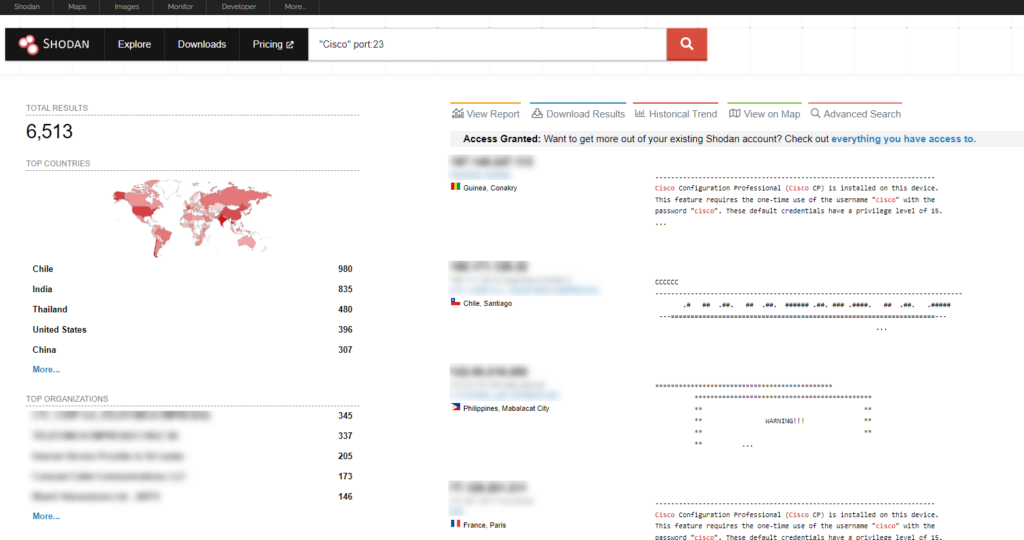This screenshot has height=540, width=1024.
Task: Select the organization with 345 results
Action: (121, 415)
